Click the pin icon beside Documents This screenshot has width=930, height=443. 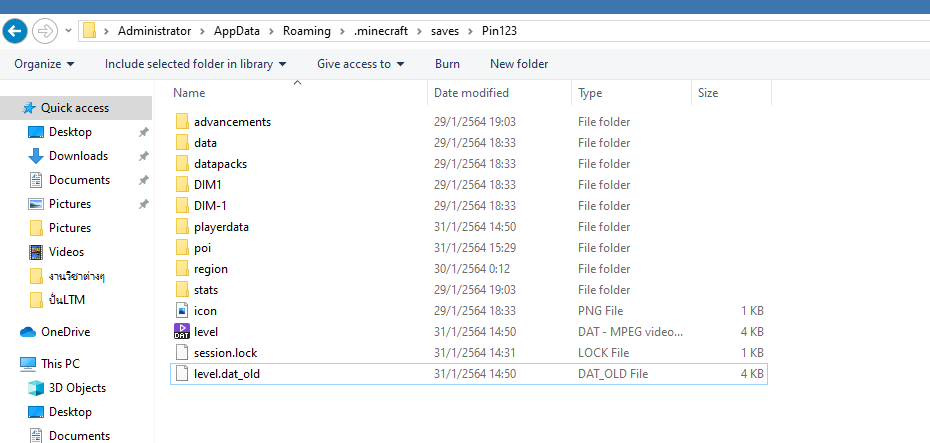[x=143, y=180]
